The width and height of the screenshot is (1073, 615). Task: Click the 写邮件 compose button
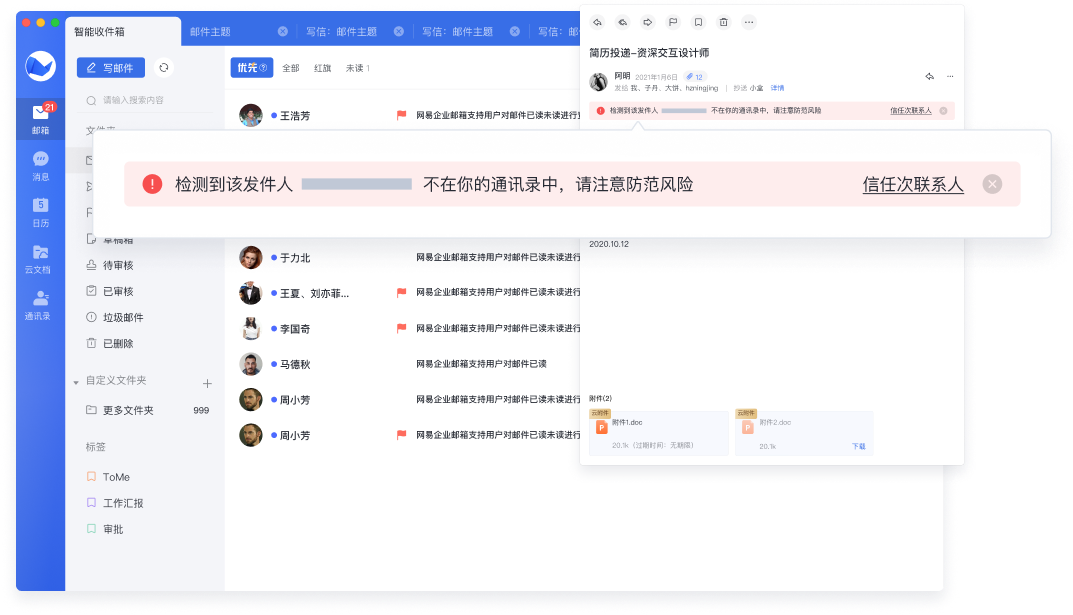[x=111, y=68]
